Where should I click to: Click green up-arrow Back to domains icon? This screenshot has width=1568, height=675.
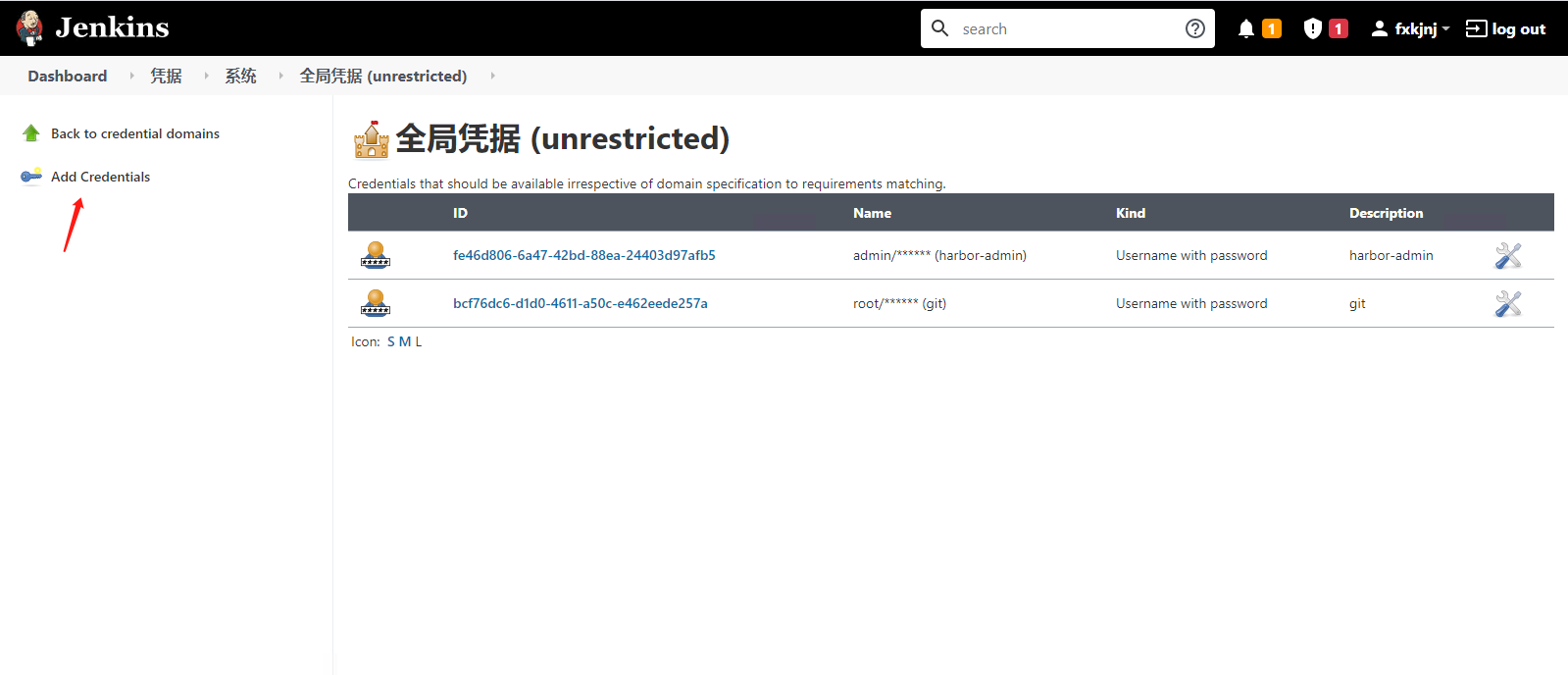31,133
